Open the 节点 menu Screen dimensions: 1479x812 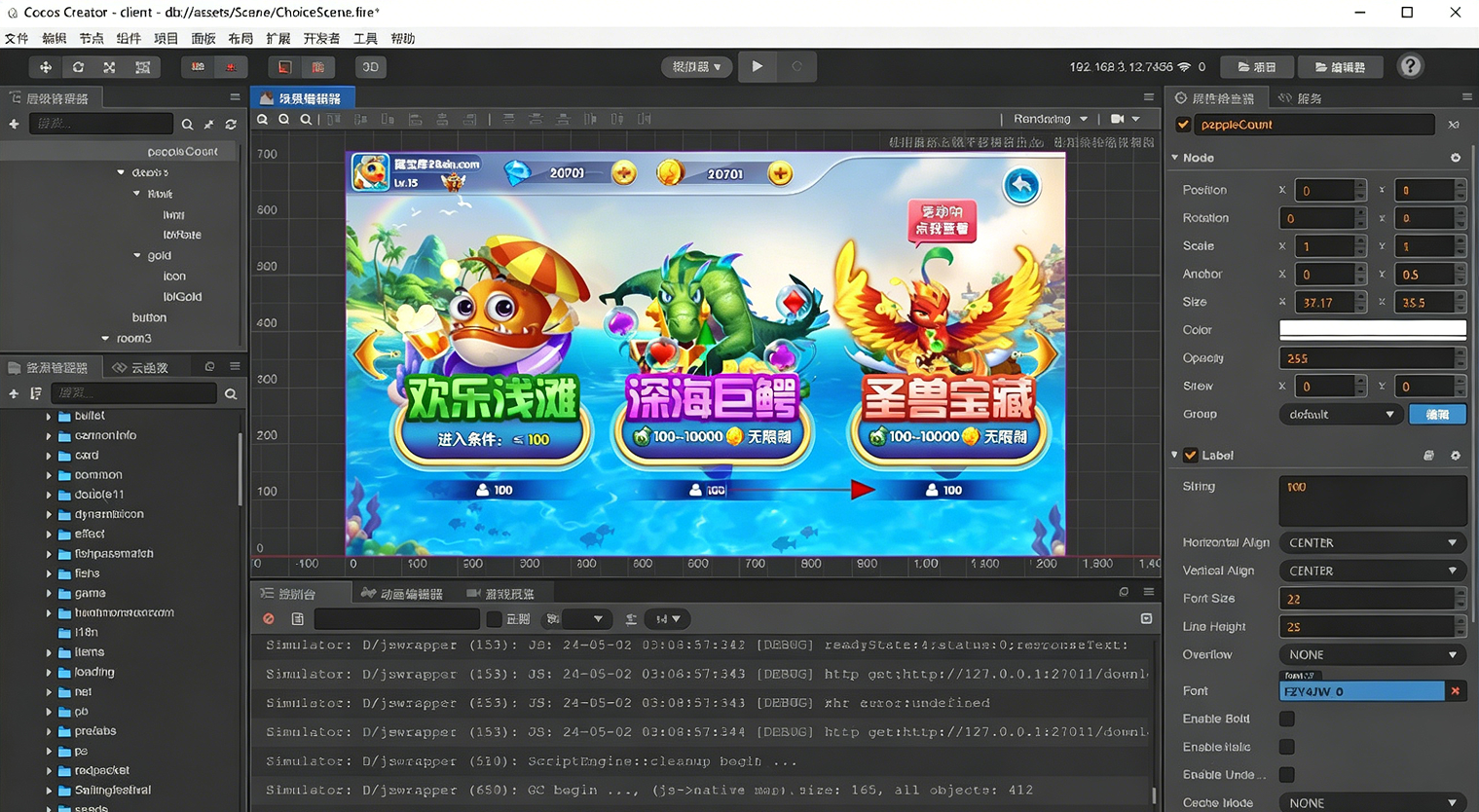[x=92, y=39]
